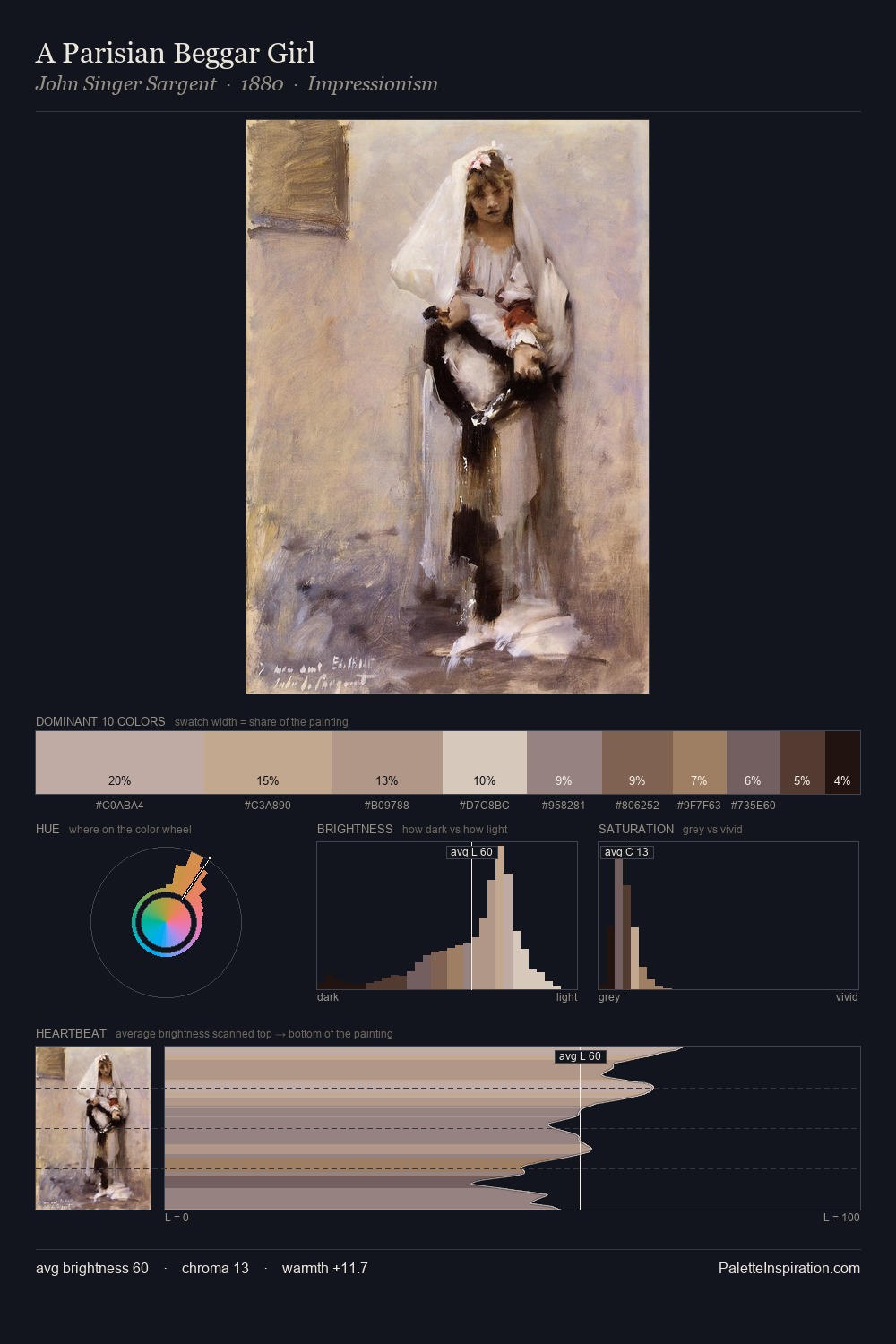896x1344 pixels.
Task: Select the 15% swatch #C3A890
Action: tap(268, 762)
